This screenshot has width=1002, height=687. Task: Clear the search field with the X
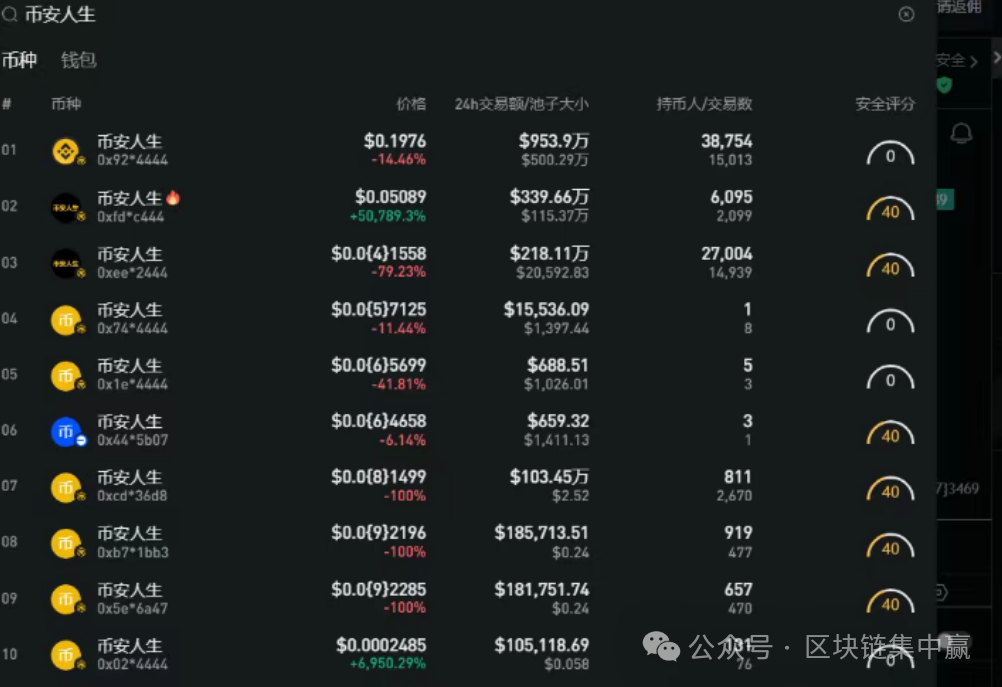point(906,14)
